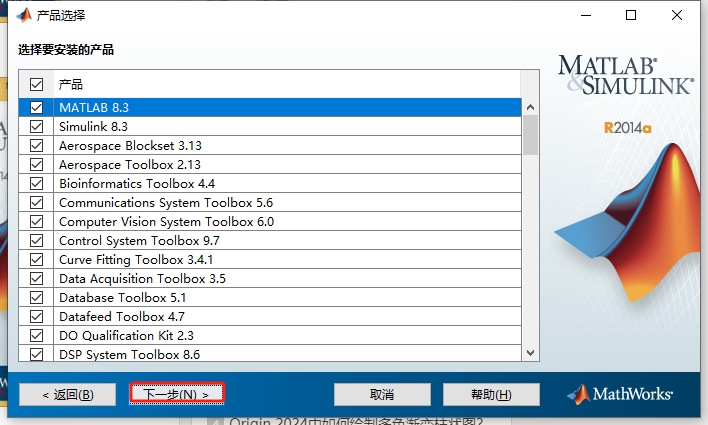The width and height of the screenshot is (708, 425).
Task: Select the DO Qualification Kit 2.3 row text
Action: 126,335
